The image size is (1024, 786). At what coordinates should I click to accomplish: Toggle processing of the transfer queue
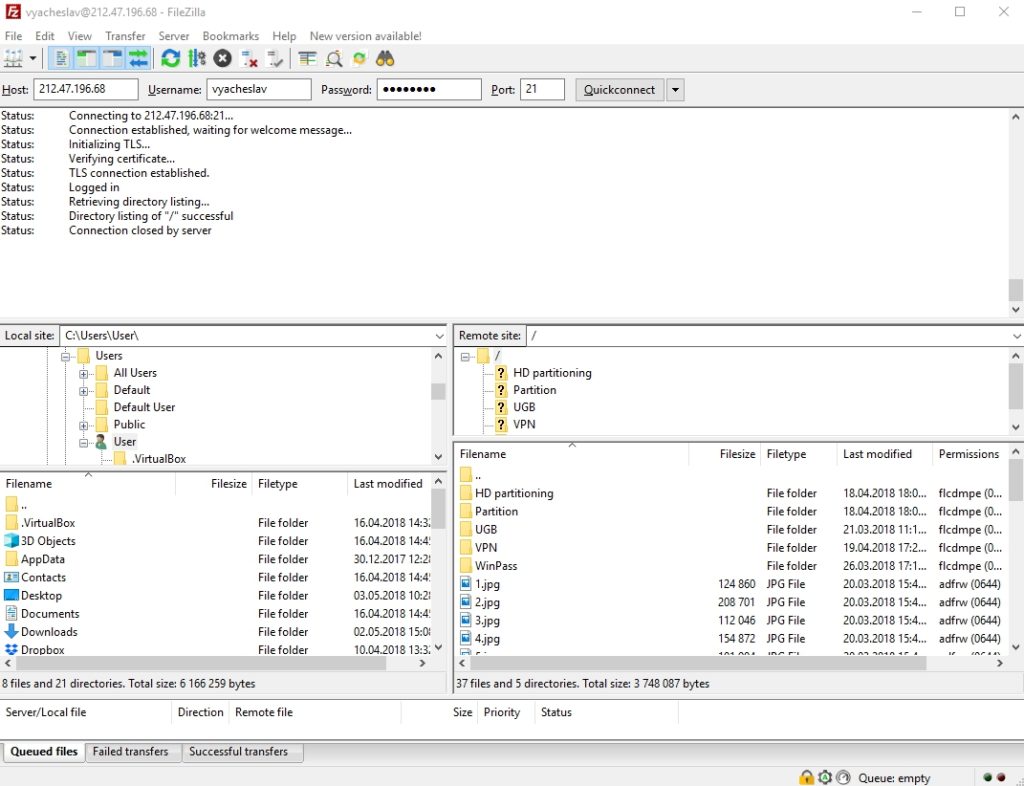click(x=197, y=59)
